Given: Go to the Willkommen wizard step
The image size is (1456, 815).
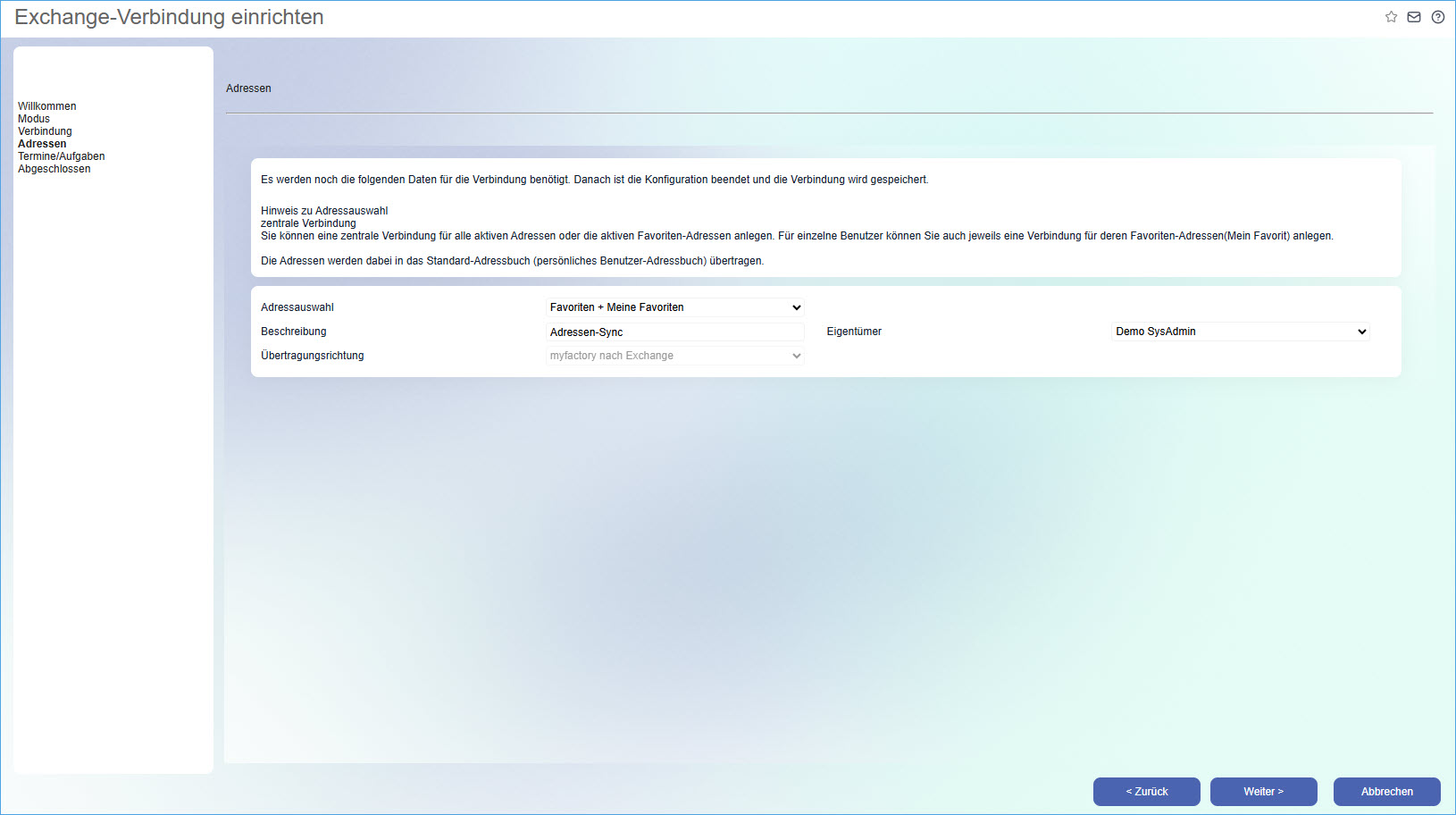Looking at the screenshot, I should (47, 106).
